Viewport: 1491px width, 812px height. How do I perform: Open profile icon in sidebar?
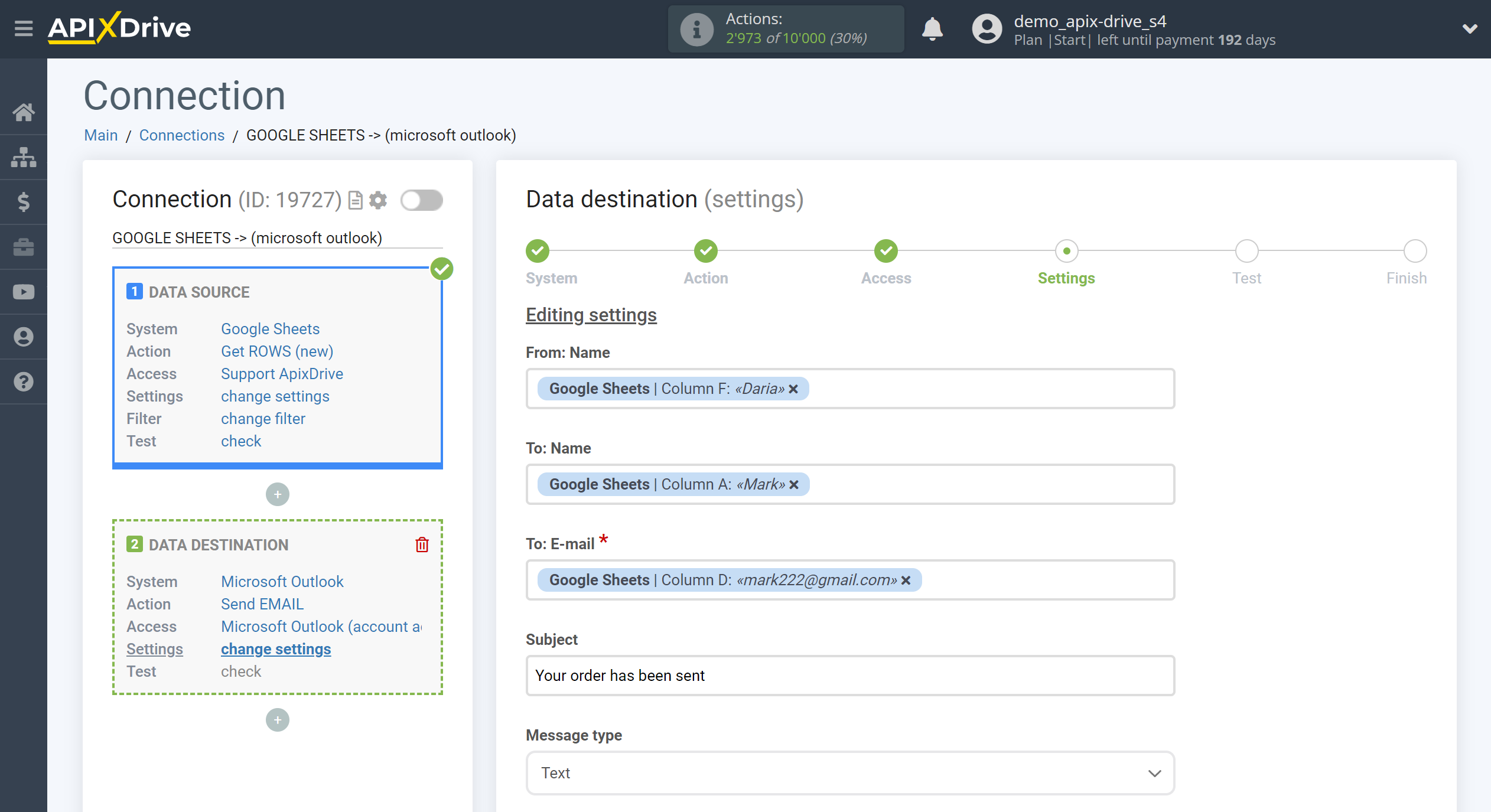[24, 337]
